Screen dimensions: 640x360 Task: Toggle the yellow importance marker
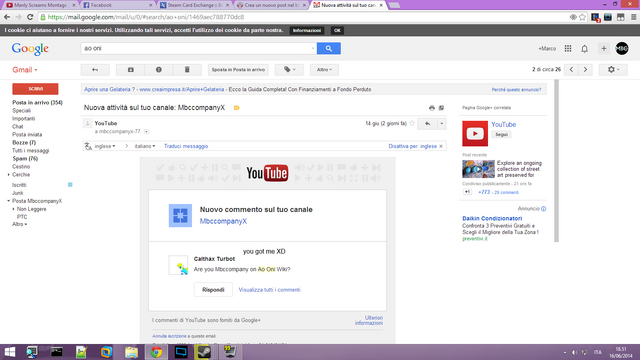click(x=236, y=108)
